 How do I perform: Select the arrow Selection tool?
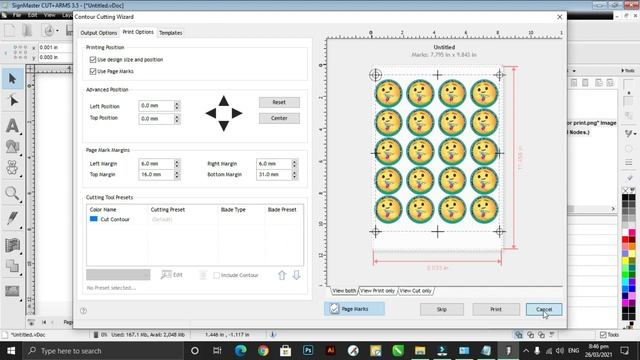point(12,78)
